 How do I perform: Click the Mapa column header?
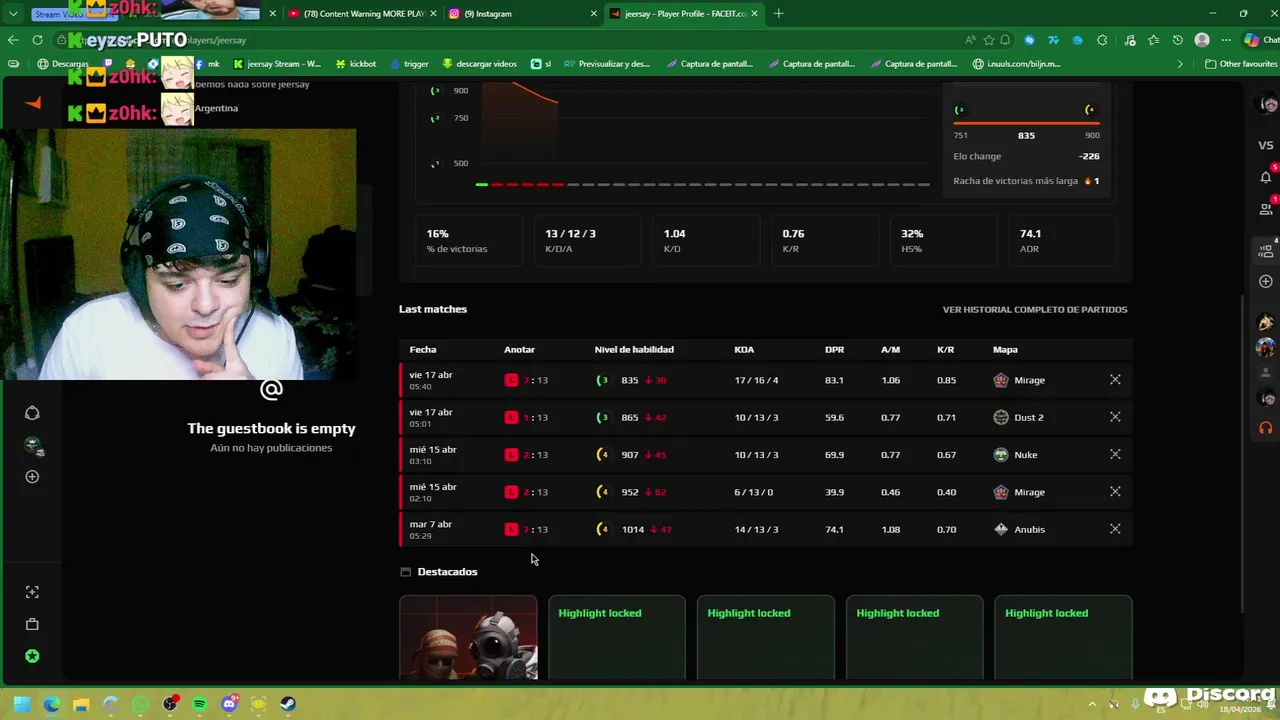pos(1005,349)
